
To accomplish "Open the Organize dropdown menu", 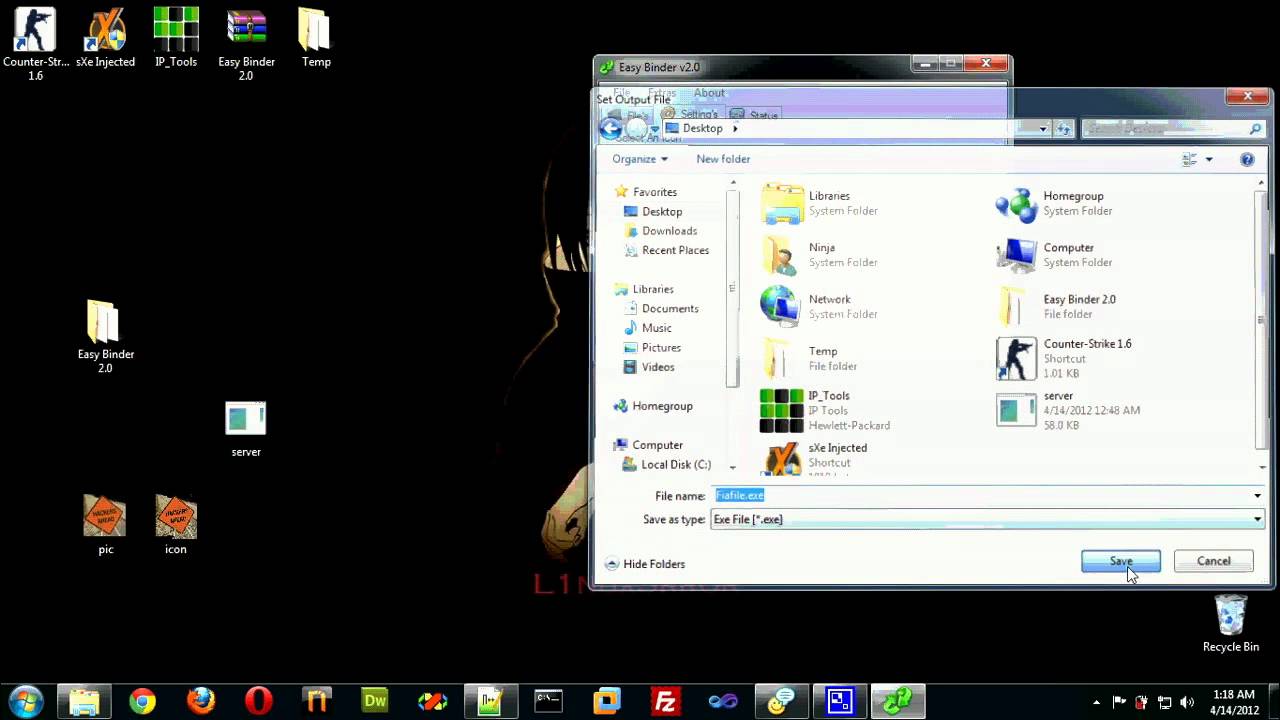I will coord(640,159).
